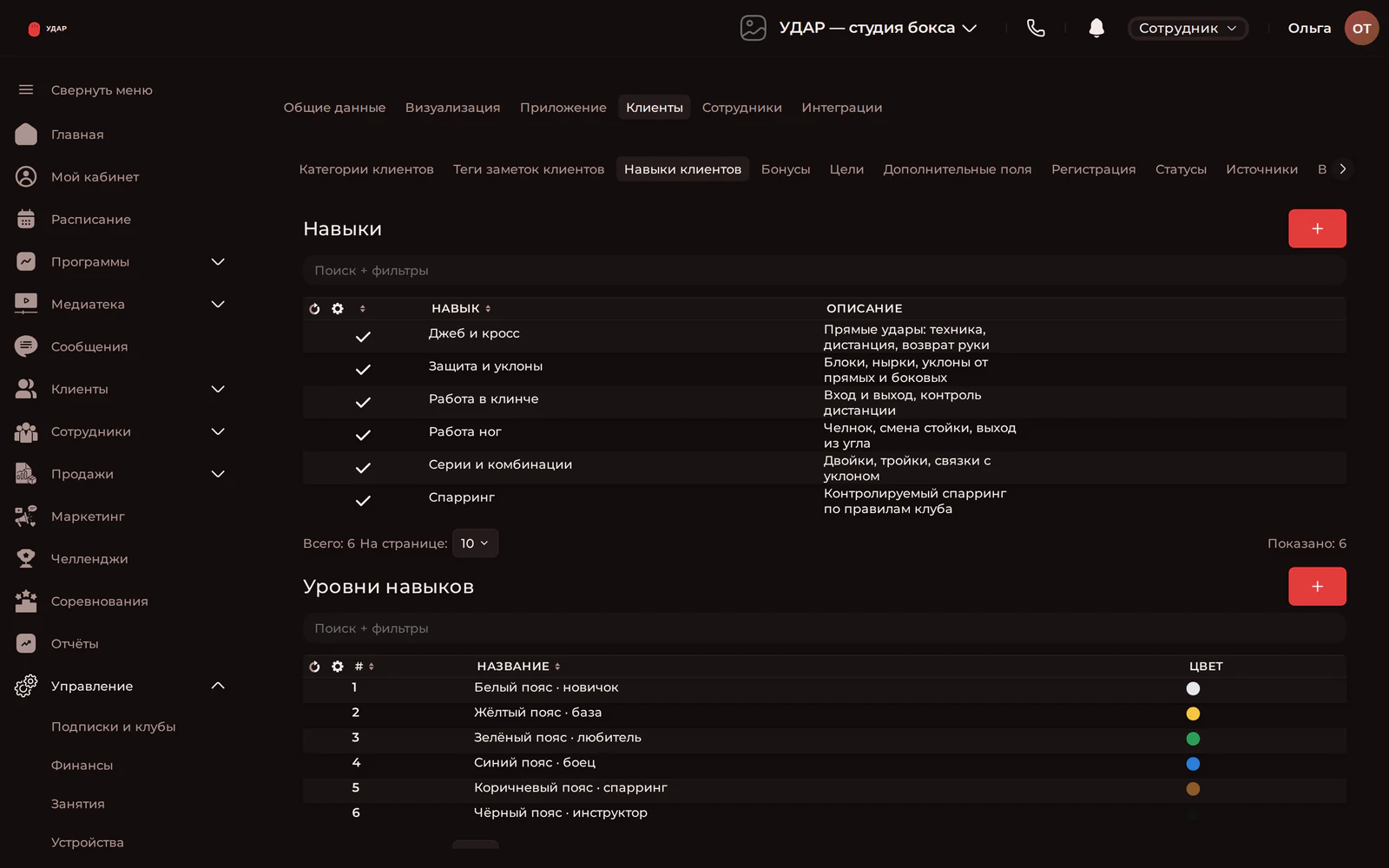Viewport: 1389px width, 868px height.
Task: Open Расписание calendar icon
Action: [x=26, y=219]
